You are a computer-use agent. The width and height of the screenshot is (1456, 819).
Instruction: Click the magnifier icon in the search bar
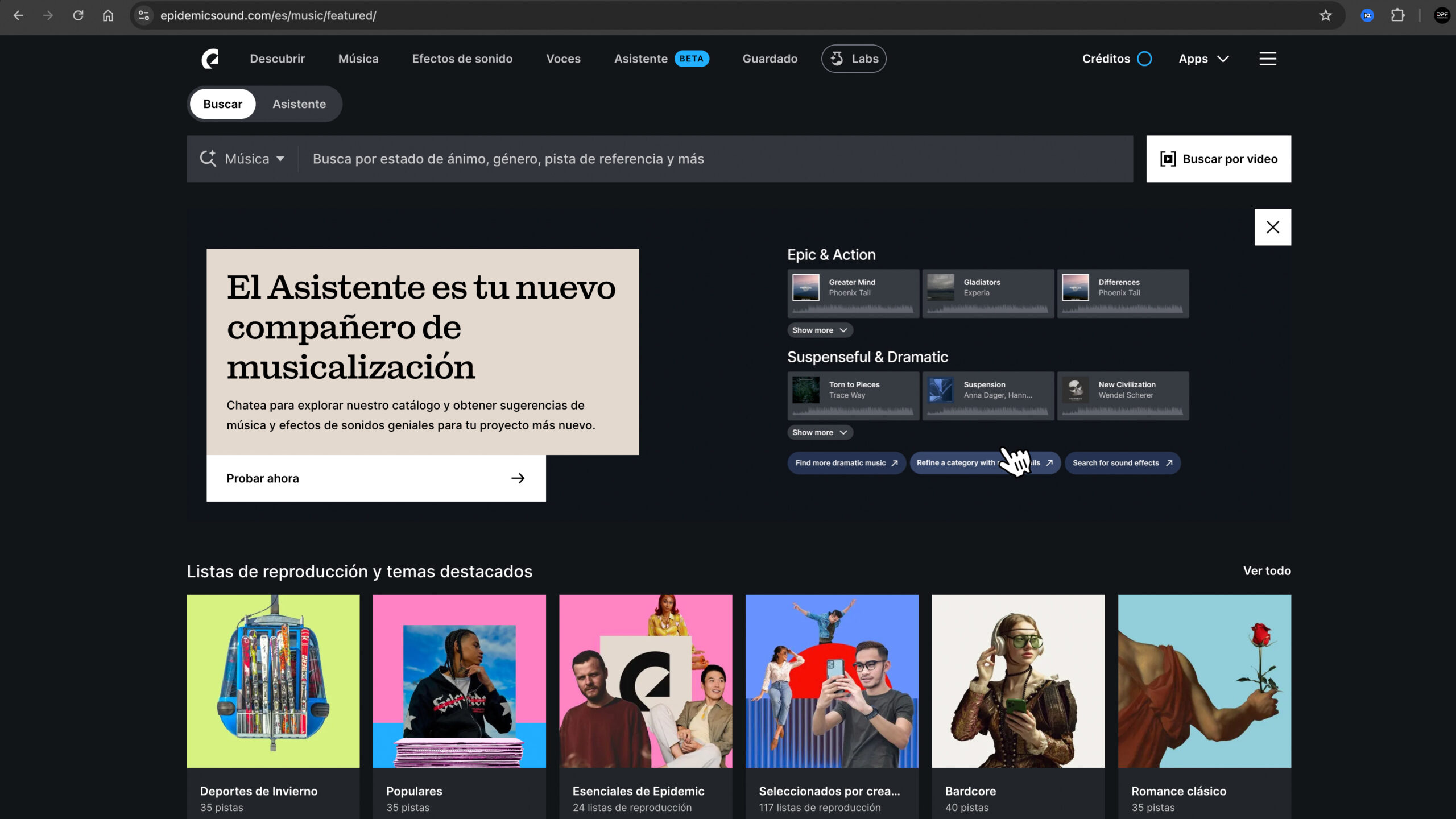pos(209,159)
